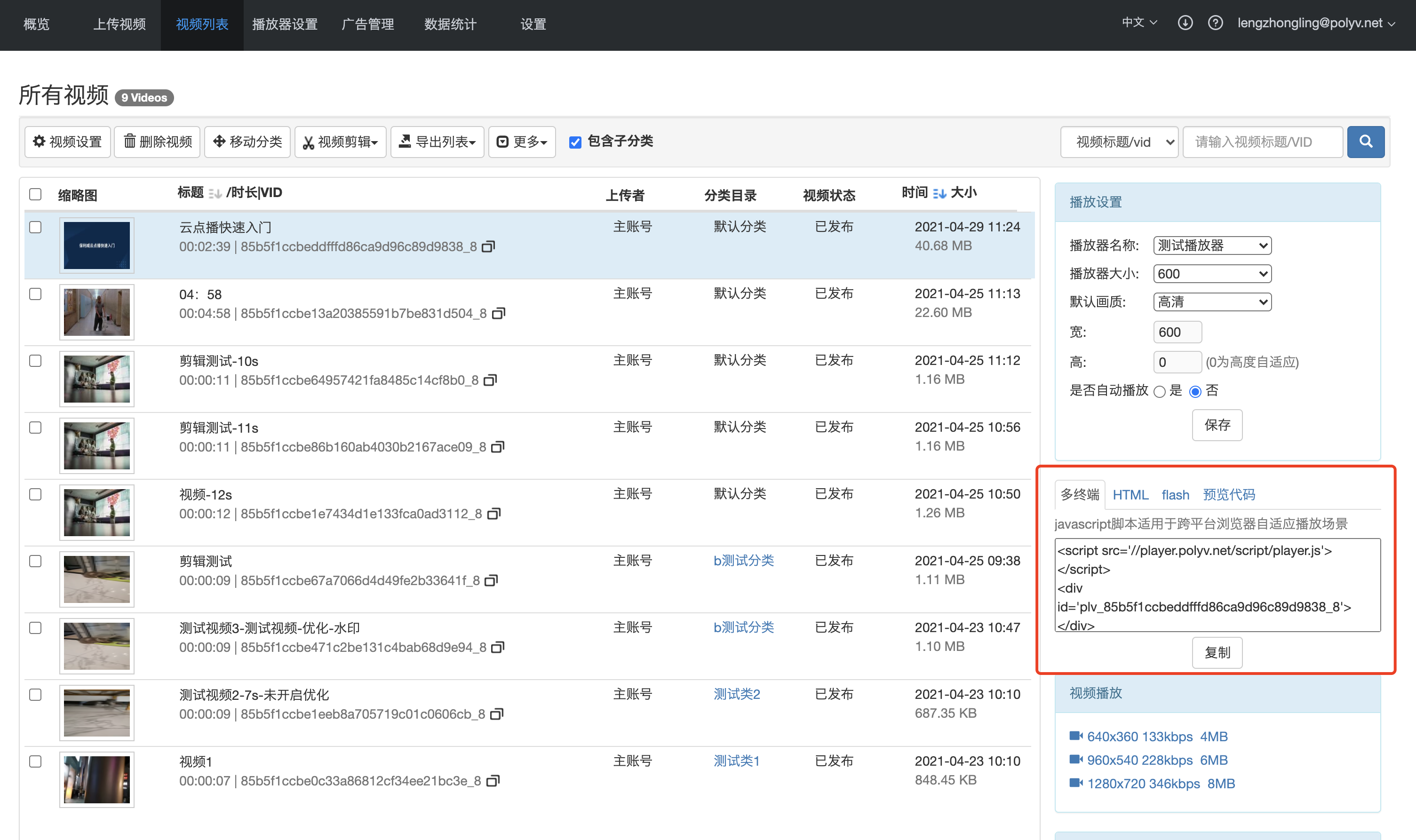The image size is (1416, 840).
Task: Open the 测试类1 category link
Action: 736,761
